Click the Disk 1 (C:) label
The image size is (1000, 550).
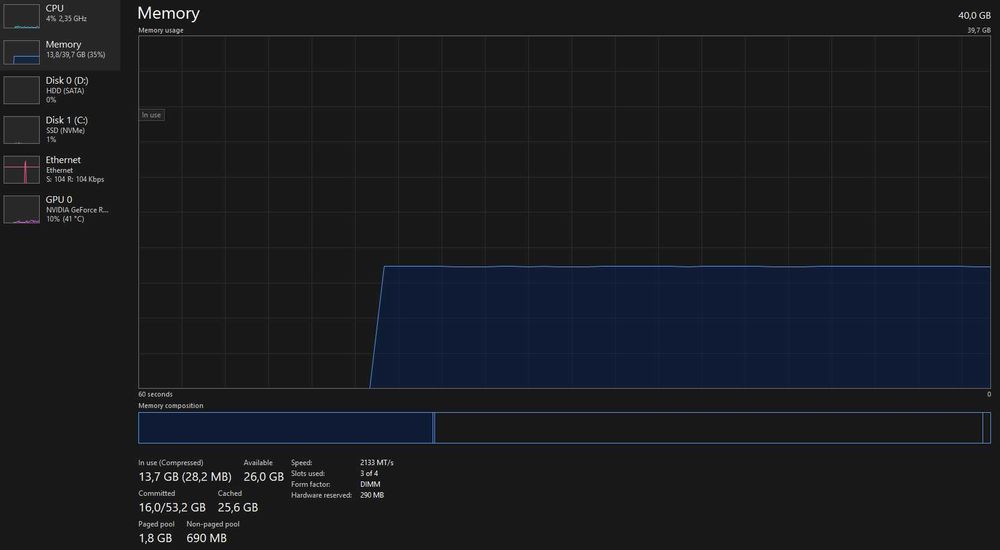click(x=67, y=120)
